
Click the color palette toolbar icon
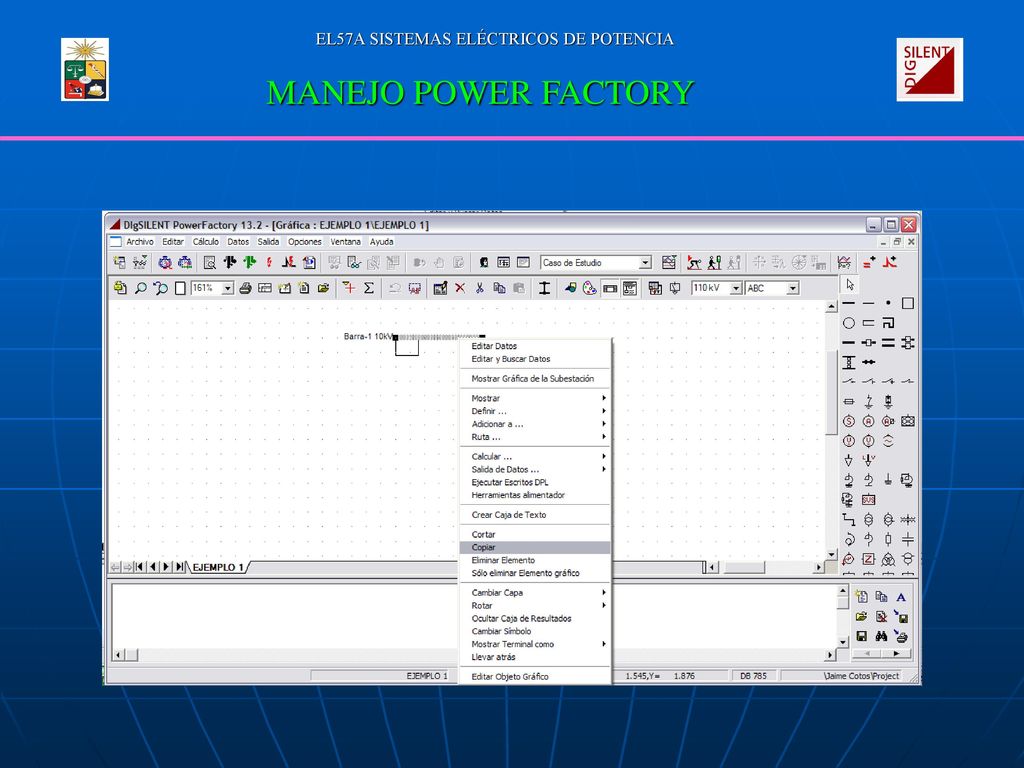click(x=590, y=288)
